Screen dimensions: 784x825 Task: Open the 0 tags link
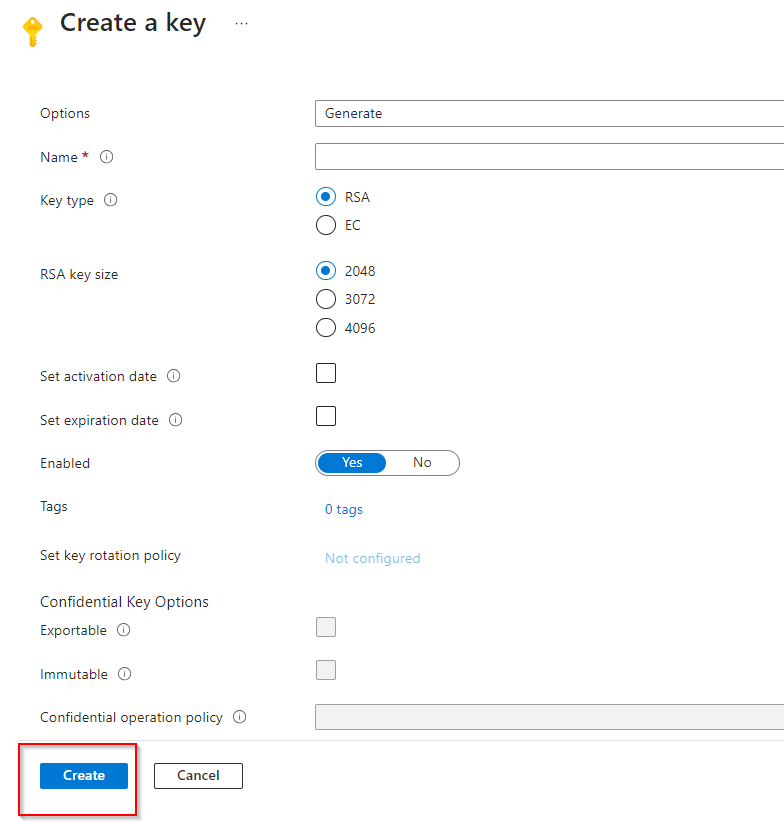click(x=344, y=509)
